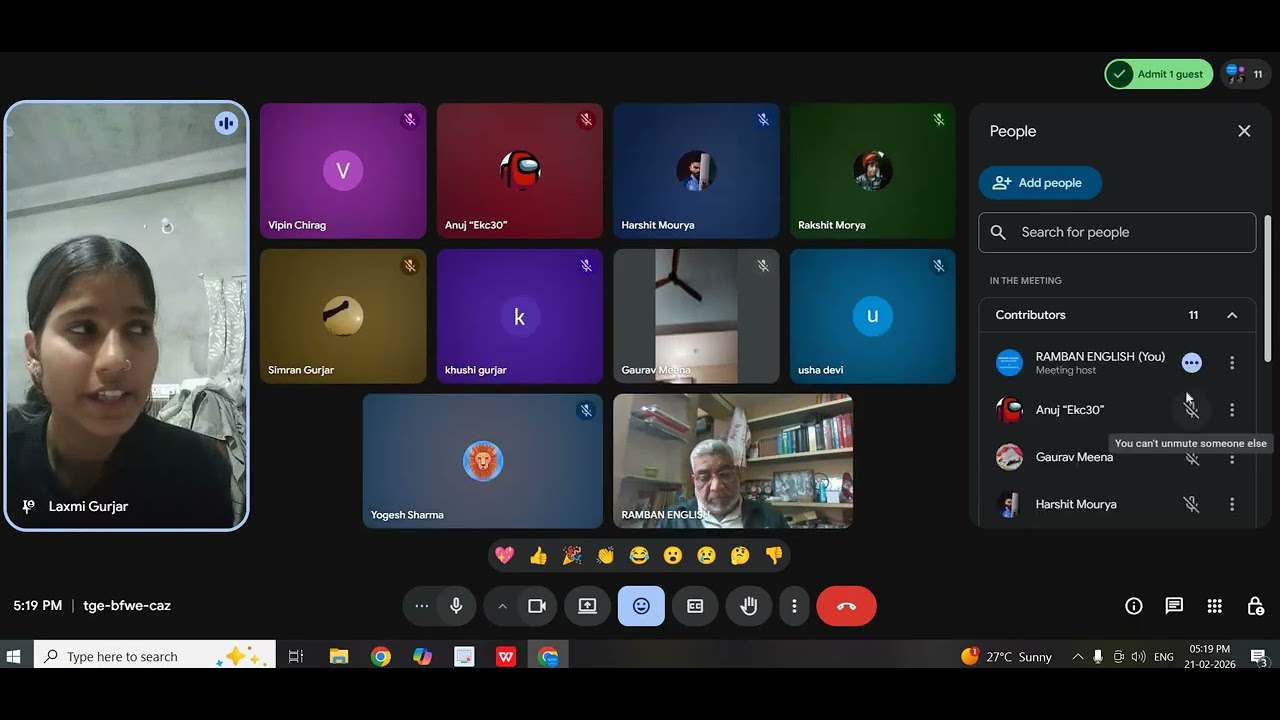The width and height of the screenshot is (1280, 720).
Task: Click the muted mic icon on usha devi's tile
Action: 939,266
